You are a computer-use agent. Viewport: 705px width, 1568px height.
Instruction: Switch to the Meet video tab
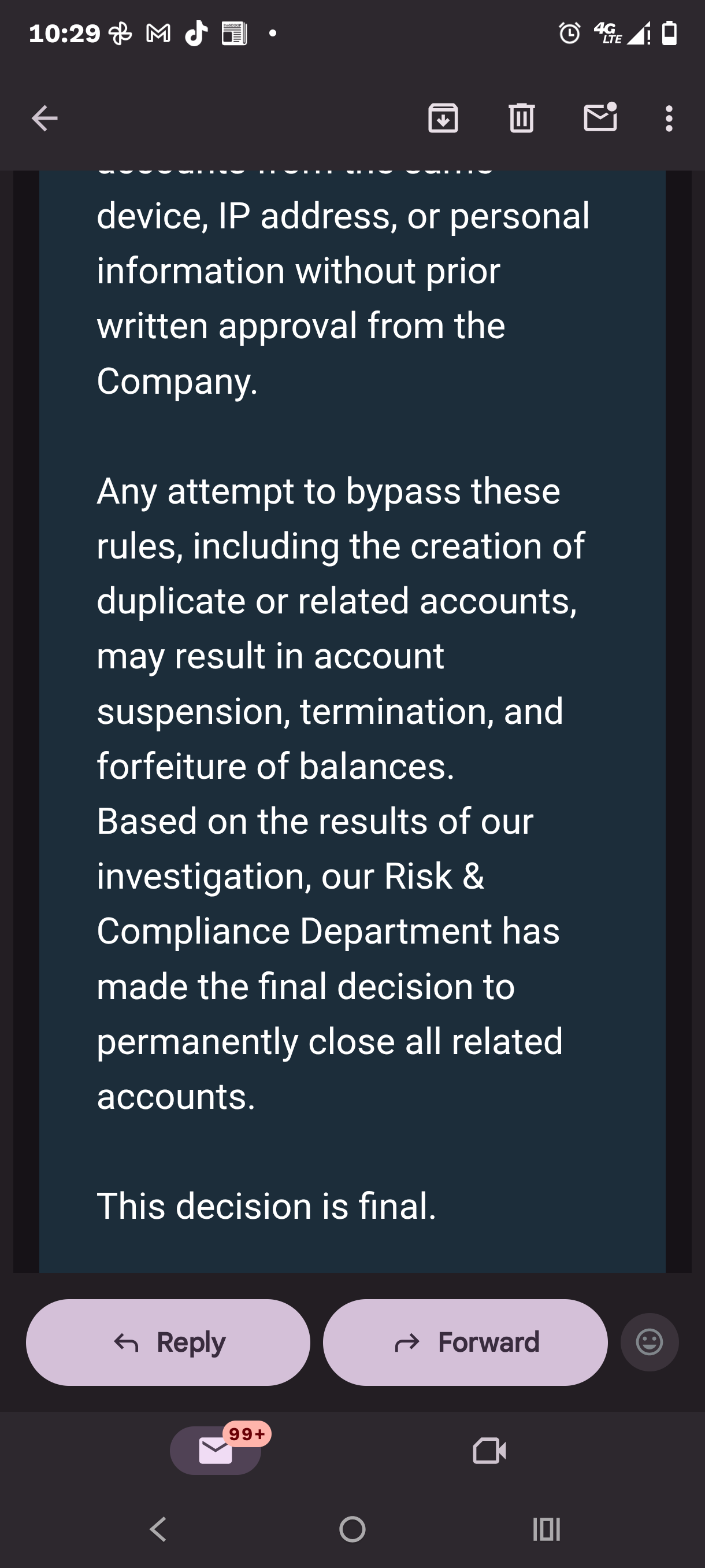489,1451
